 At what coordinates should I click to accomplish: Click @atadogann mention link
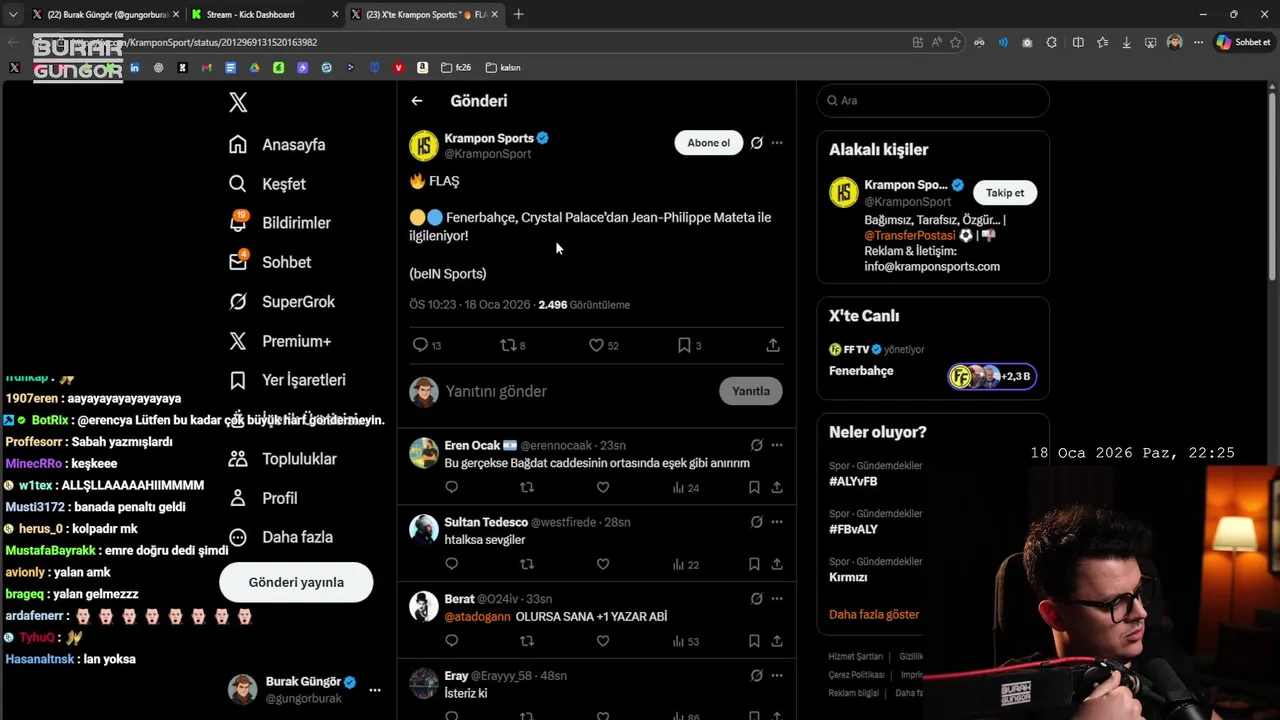coord(477,617)
